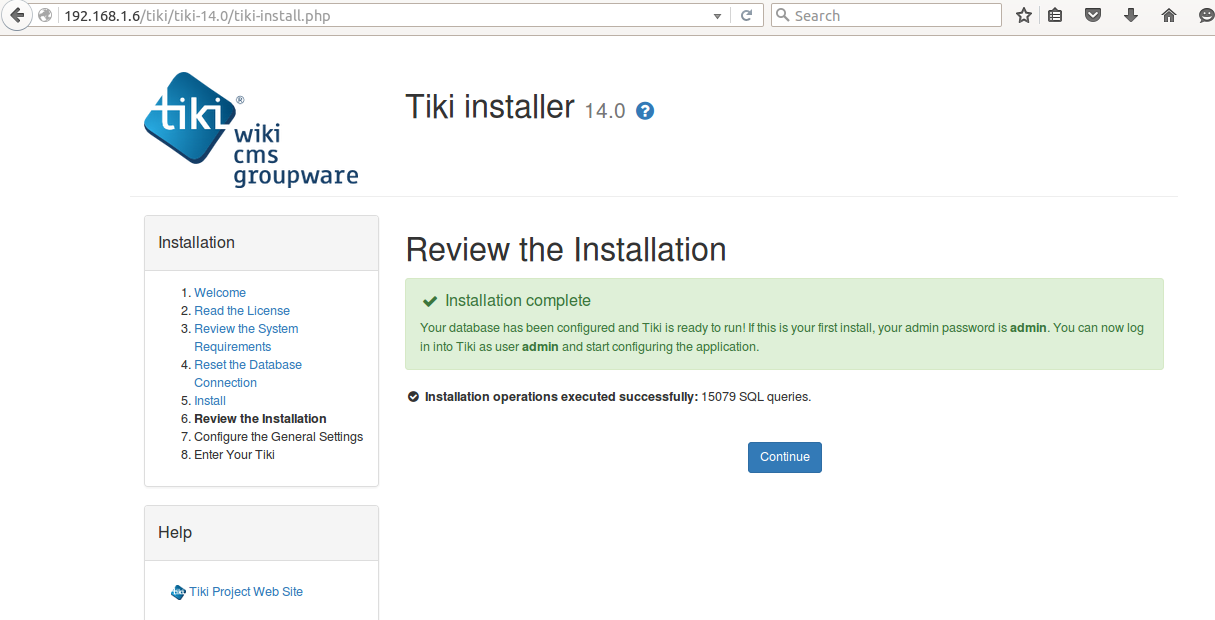1215x620 pixels.
Task: Click the Help panel heading
Action: coord(175,533)
